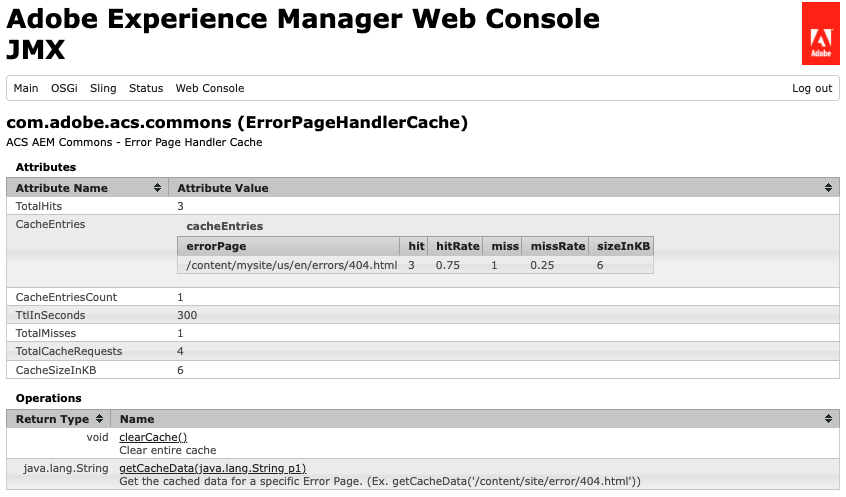Sort operations by Name column arrows
This screenshot has height=497, width=846.
pos(828,418)
